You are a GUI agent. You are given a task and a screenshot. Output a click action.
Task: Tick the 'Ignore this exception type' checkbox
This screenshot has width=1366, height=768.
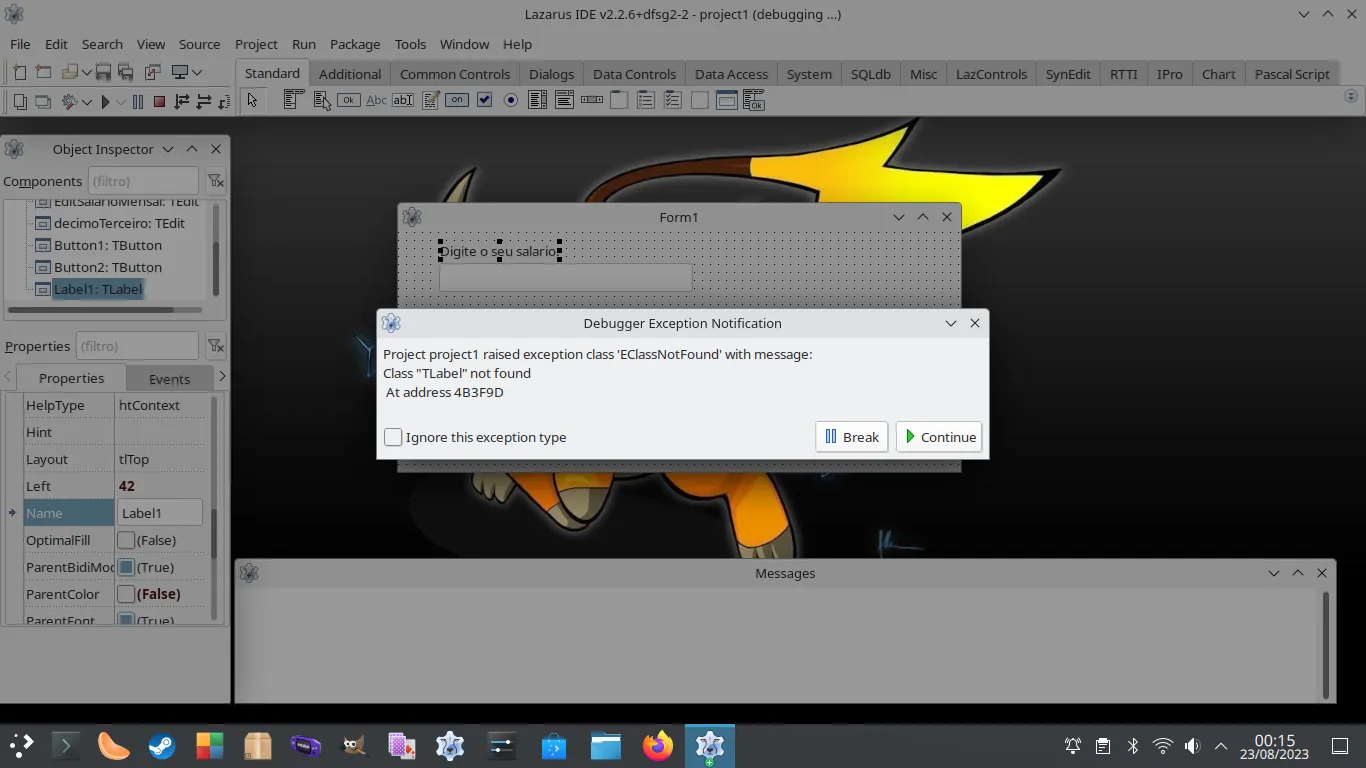click(393, 437)
